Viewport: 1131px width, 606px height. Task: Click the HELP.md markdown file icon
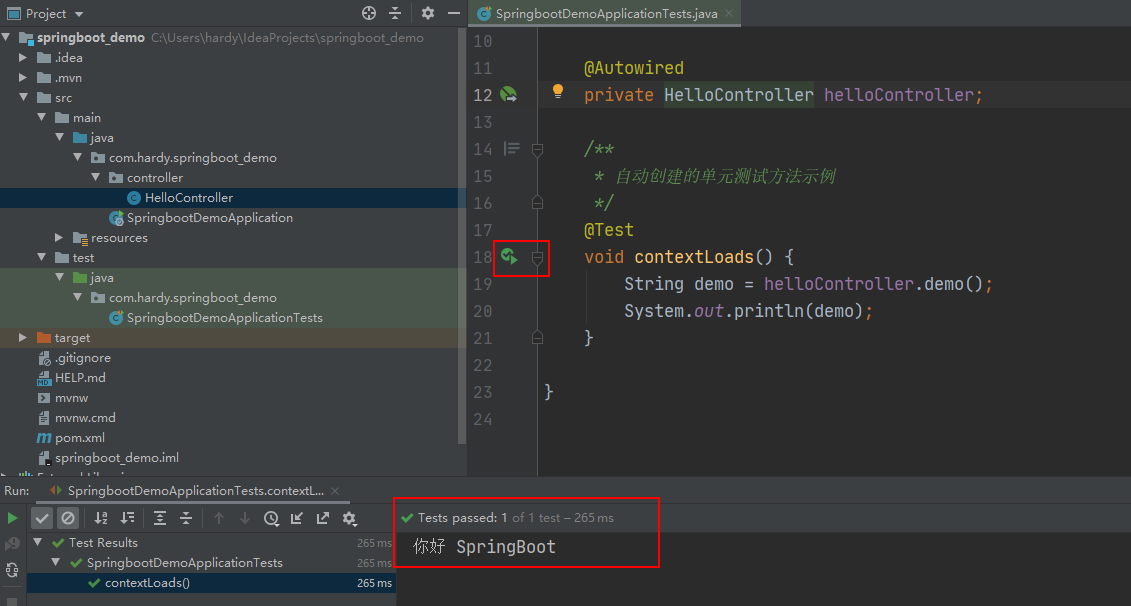[x=44, y=378]
